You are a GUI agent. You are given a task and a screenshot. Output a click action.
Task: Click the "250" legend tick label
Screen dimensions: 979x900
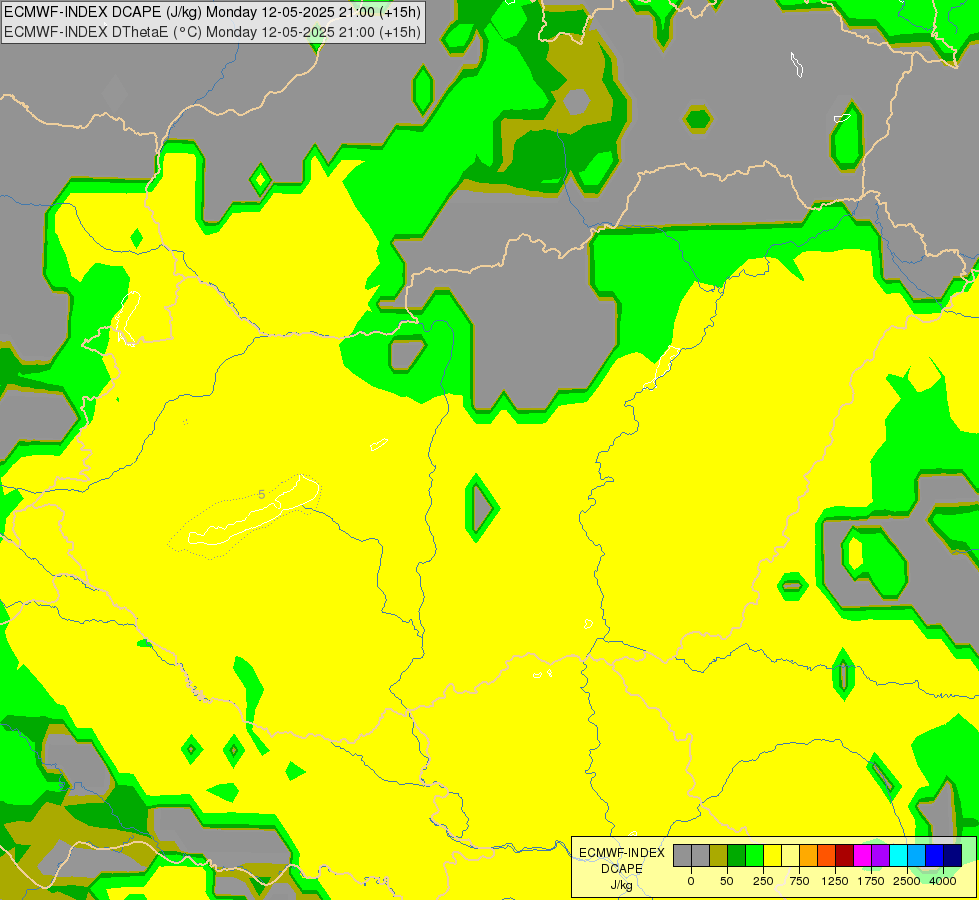point(763,881)
